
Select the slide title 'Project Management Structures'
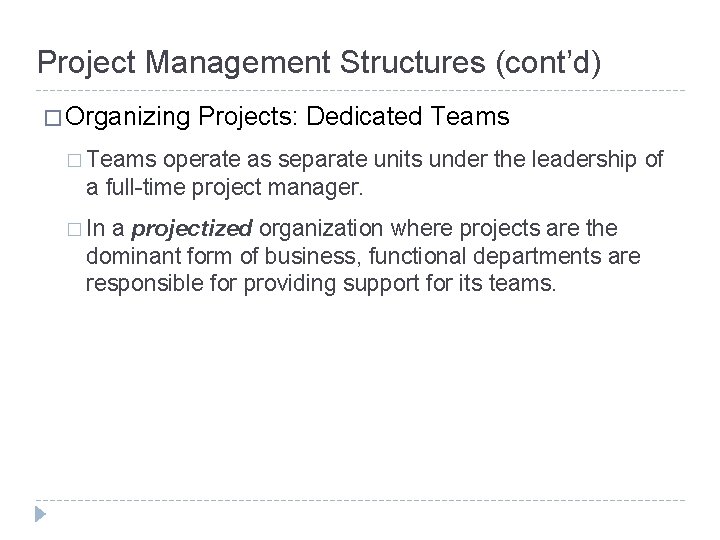point(261,62)
